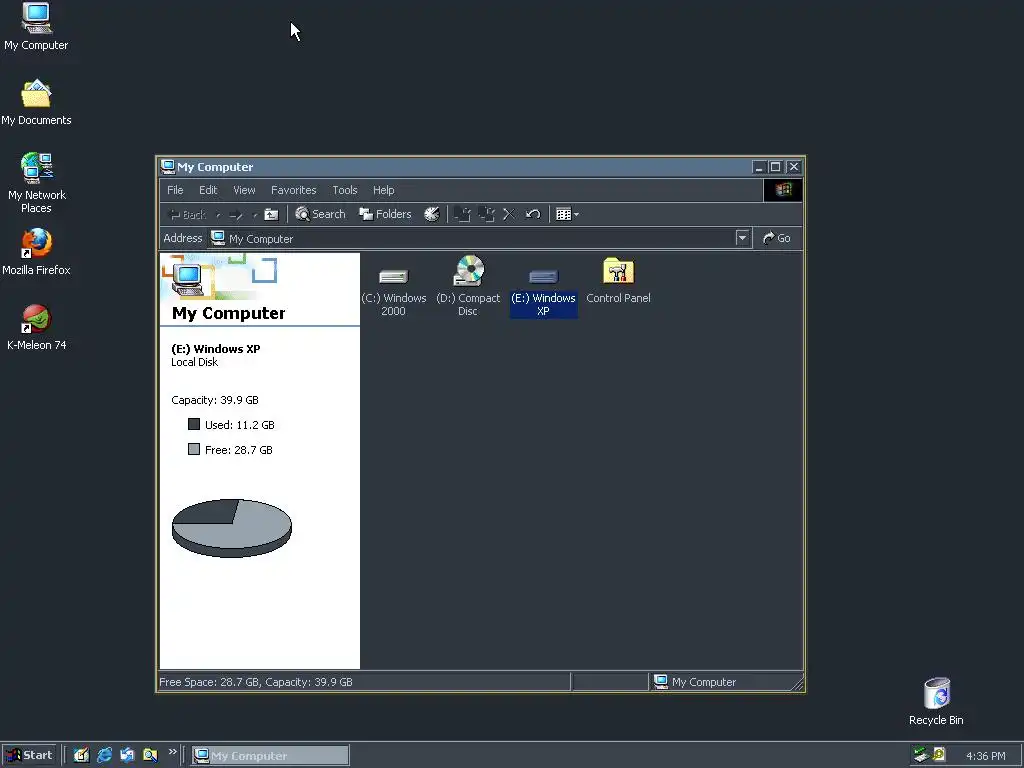The image size is (1024, 768).
Task: Go up one folder level
Action: pyautogui.click(x=271, y=214)
